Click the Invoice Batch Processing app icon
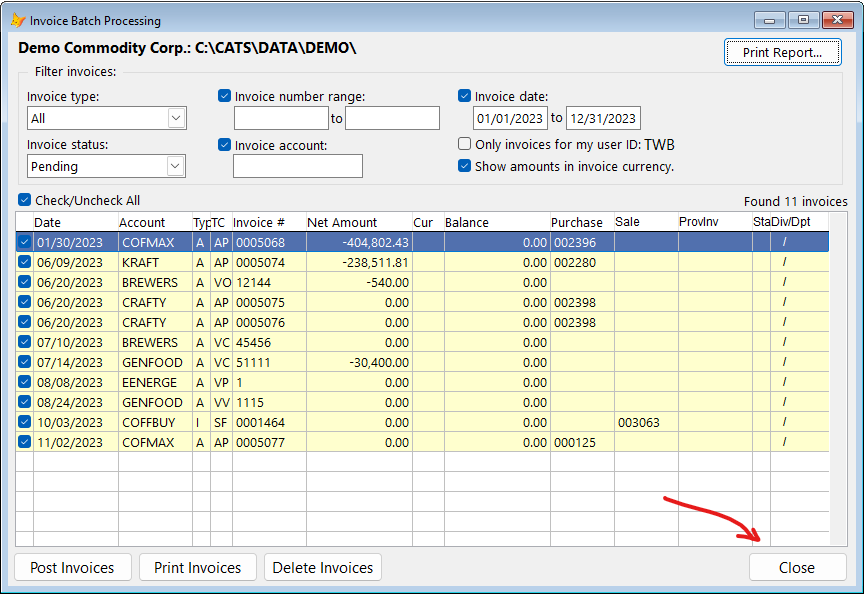This screenshot has height=594, width=865. pos(18,20)
